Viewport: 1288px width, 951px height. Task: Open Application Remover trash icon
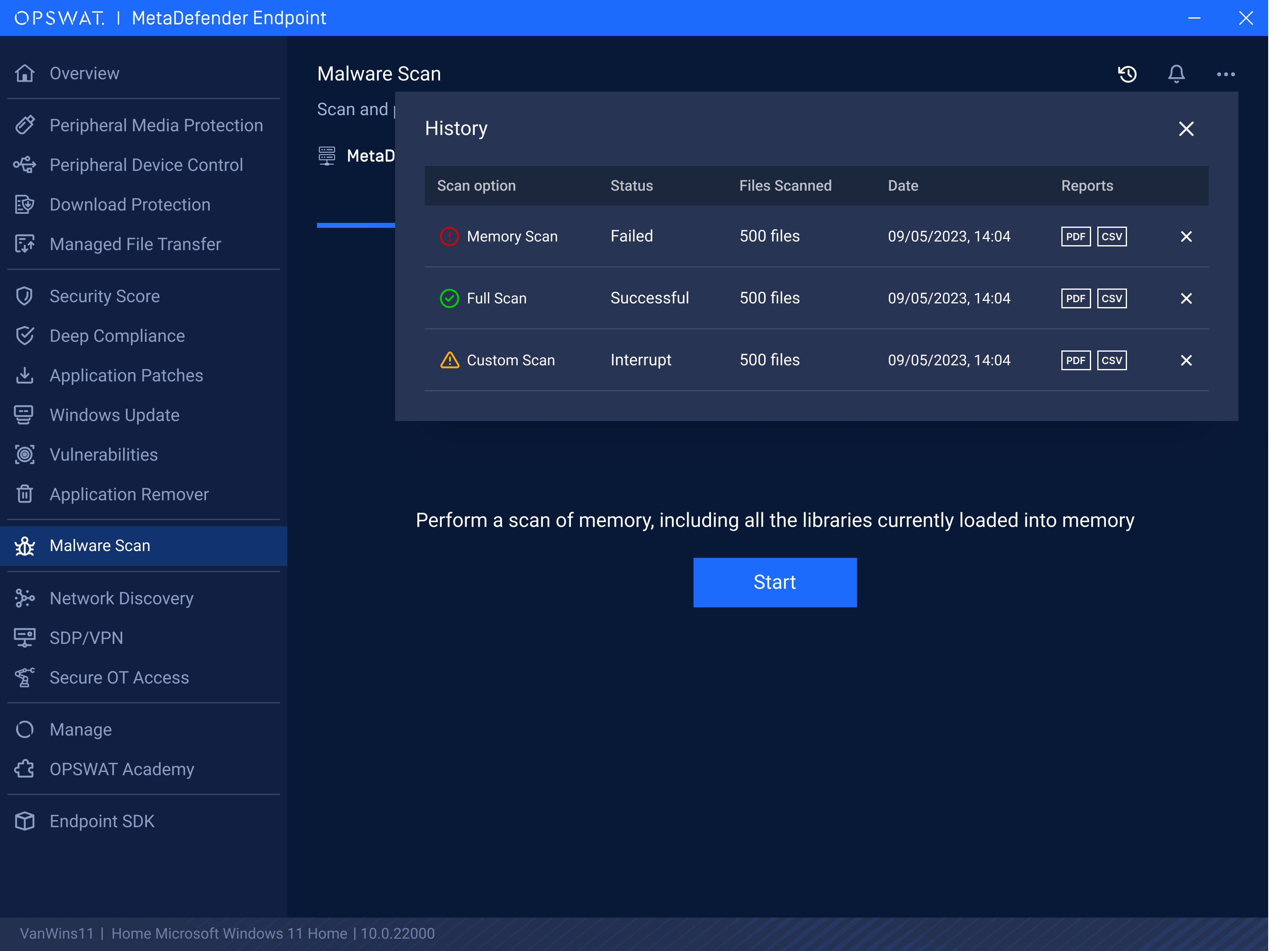point(24,494)
